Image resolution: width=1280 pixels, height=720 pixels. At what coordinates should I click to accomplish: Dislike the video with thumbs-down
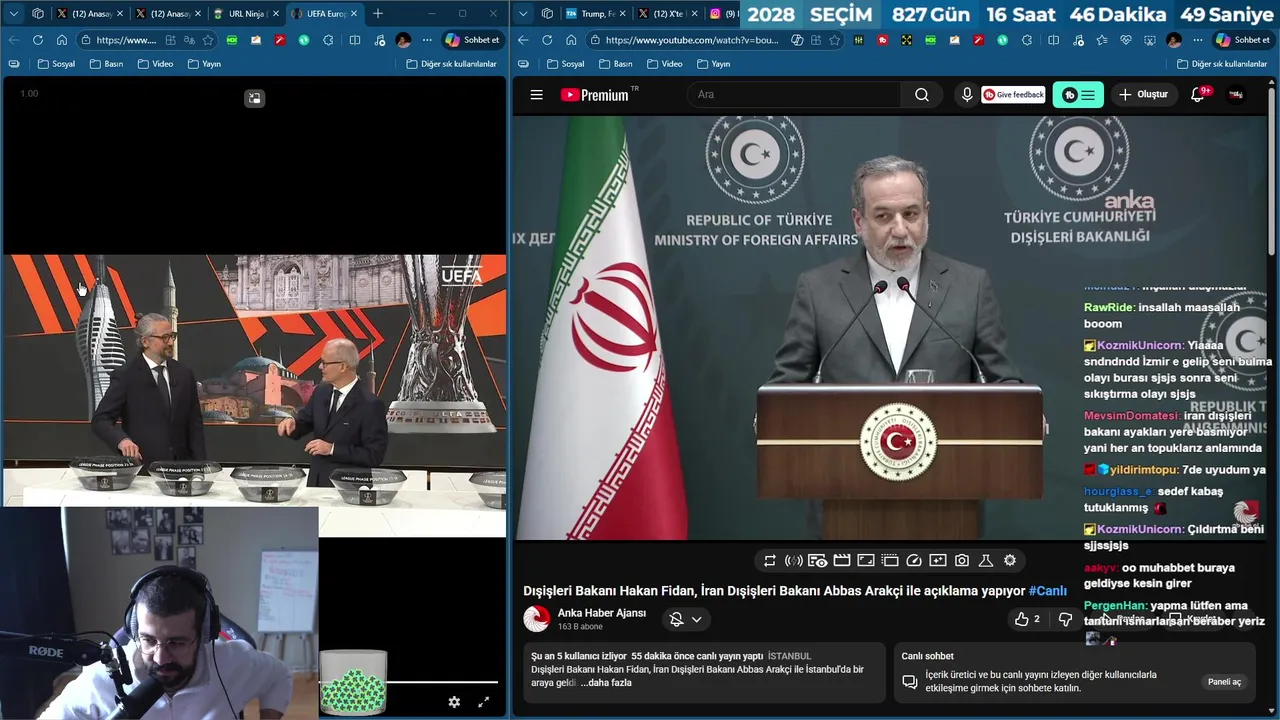[x=1064, y=619]
